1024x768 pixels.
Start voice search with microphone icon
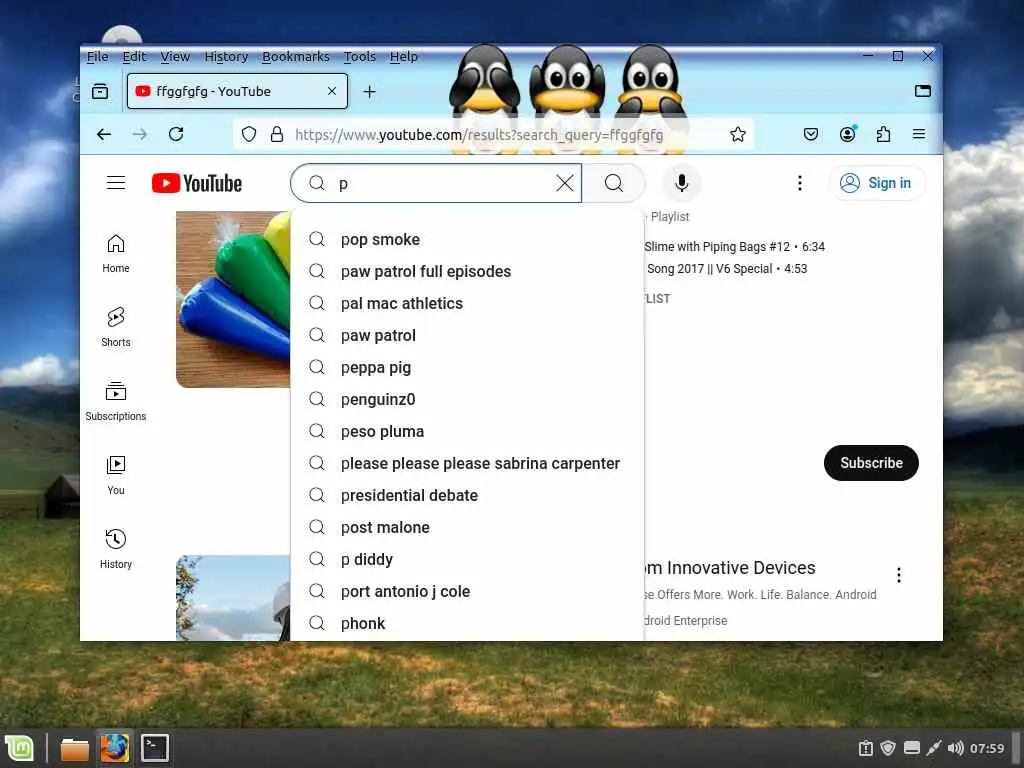click(x=681, y=184)
